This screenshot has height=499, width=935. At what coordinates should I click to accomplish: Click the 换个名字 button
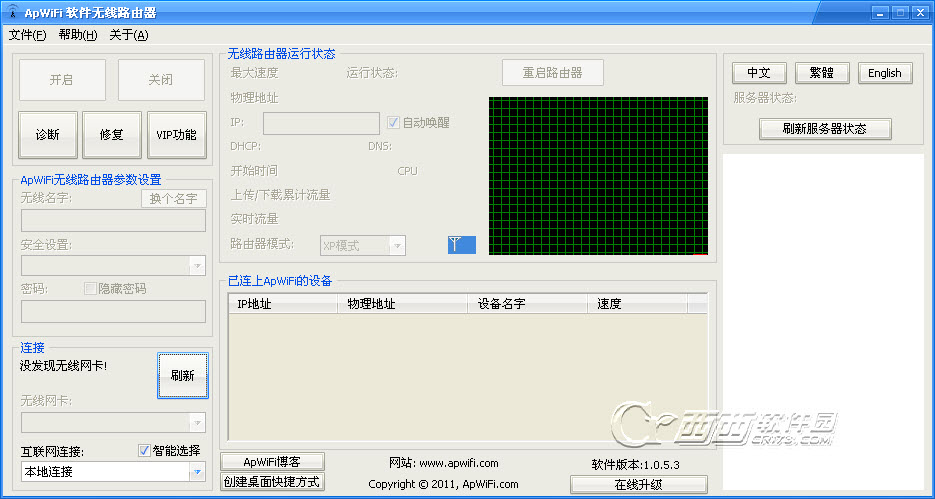[174, 199]
